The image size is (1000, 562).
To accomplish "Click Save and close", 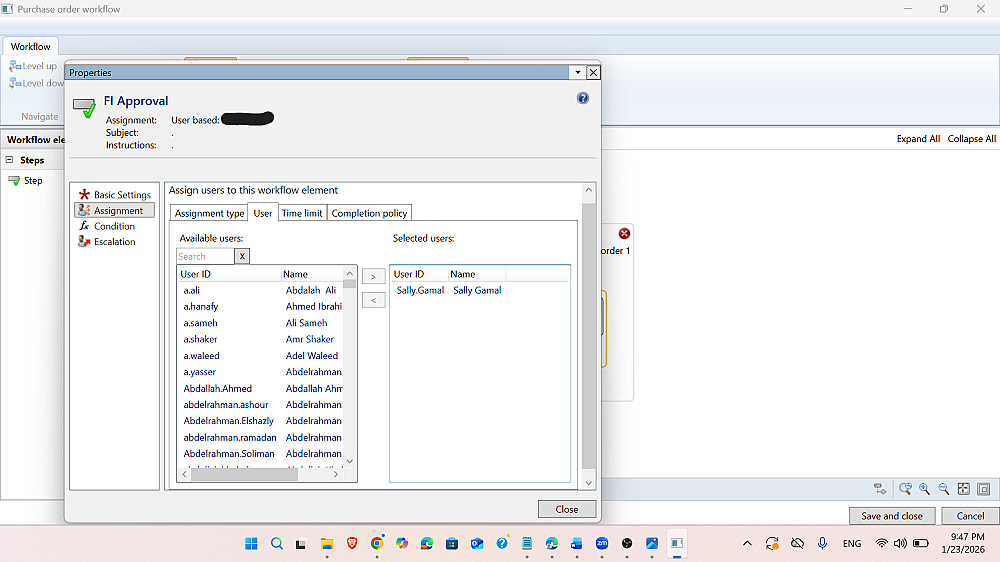I will 892,516.
